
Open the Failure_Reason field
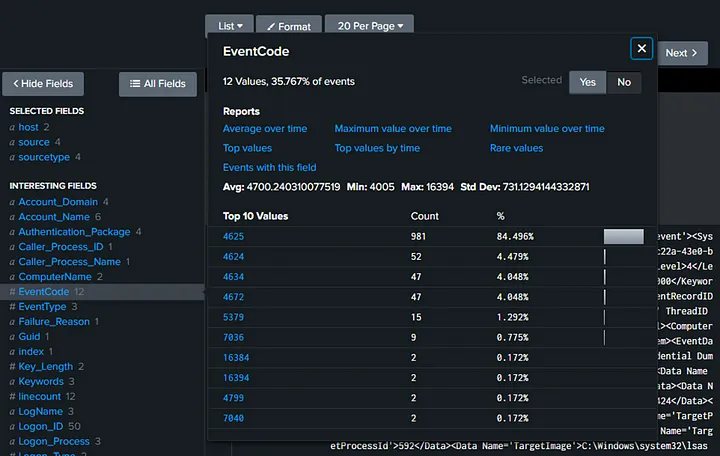click(x=54, y=321)
